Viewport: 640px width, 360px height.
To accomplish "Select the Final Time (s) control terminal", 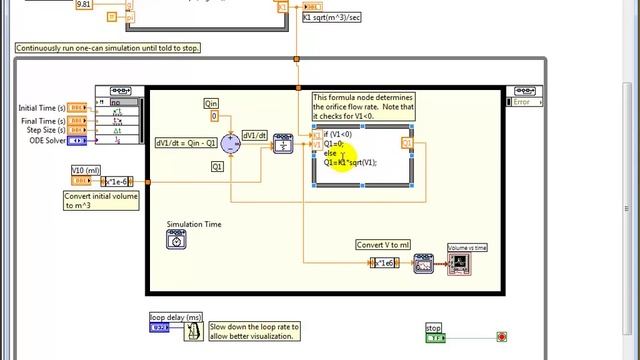I will click(77, 121).
